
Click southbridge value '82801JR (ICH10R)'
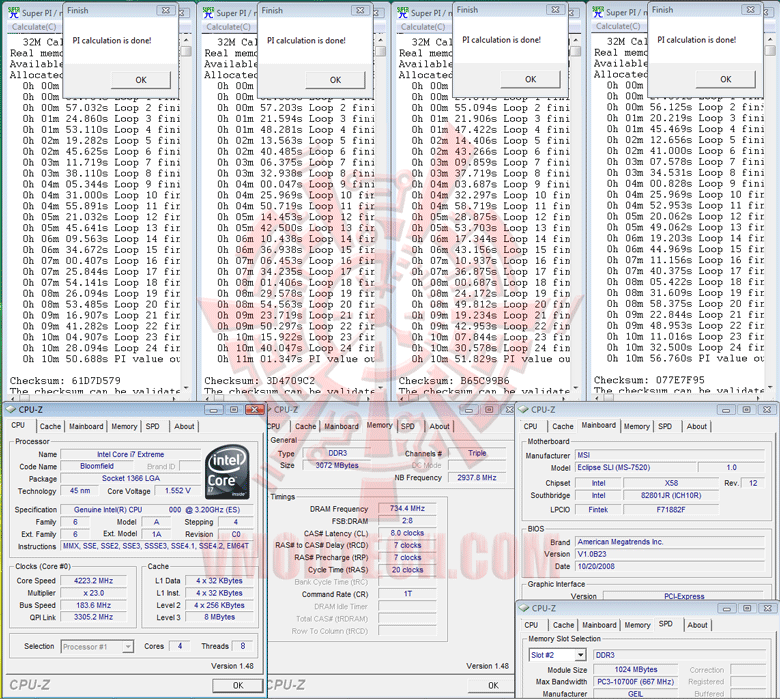pos(671,495)
